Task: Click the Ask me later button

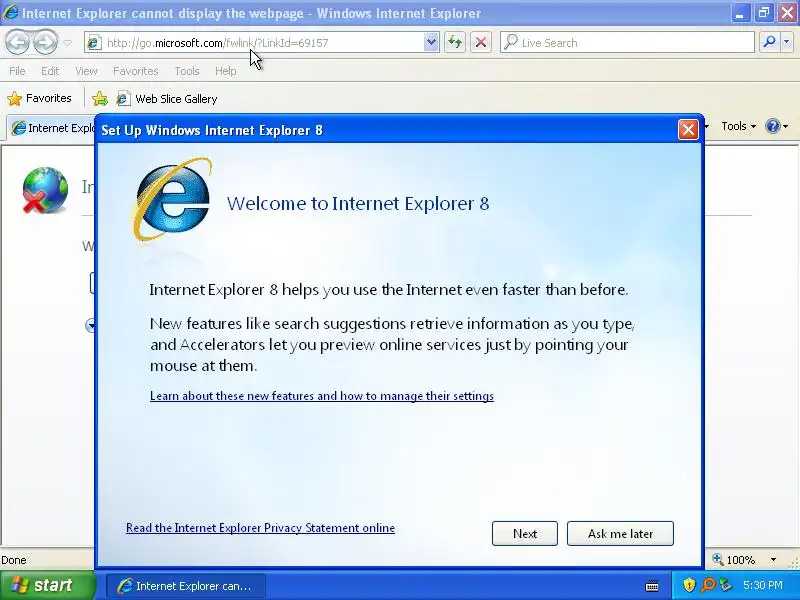Action: 620,534
